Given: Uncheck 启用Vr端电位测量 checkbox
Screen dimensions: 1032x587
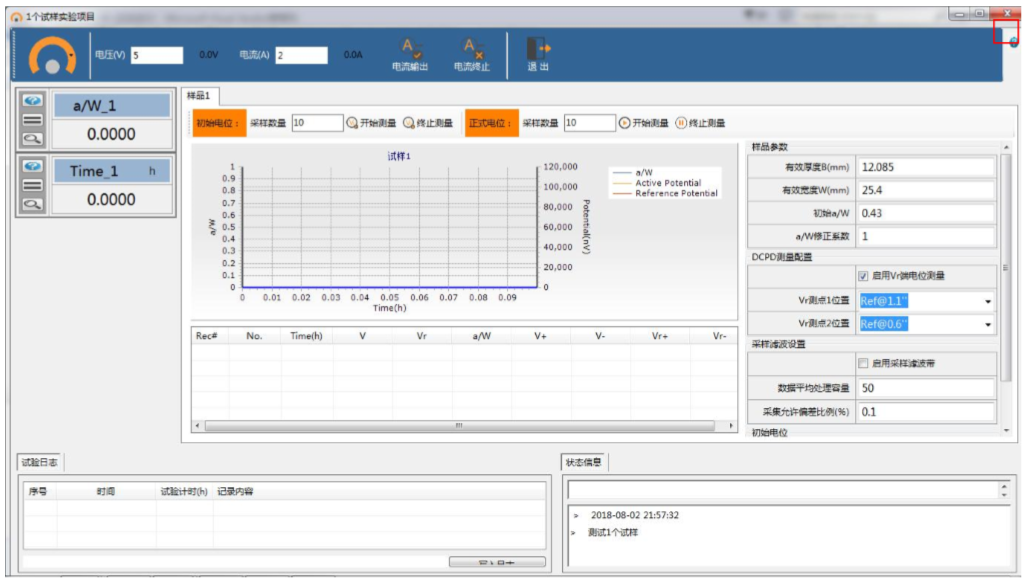Looking at the screenshot, I should (x=863, y=276).
